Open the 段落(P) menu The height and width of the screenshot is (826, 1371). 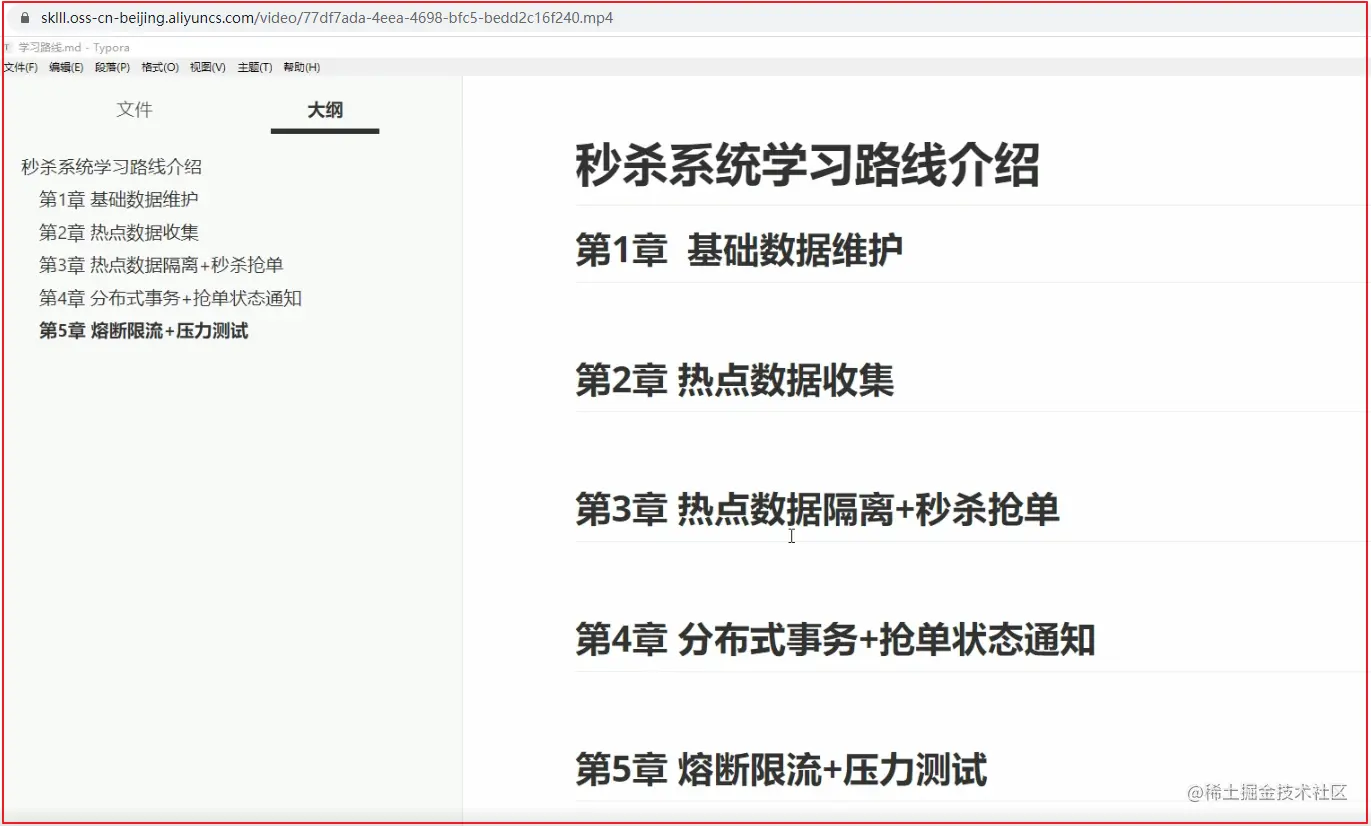(x=113, y=67)
